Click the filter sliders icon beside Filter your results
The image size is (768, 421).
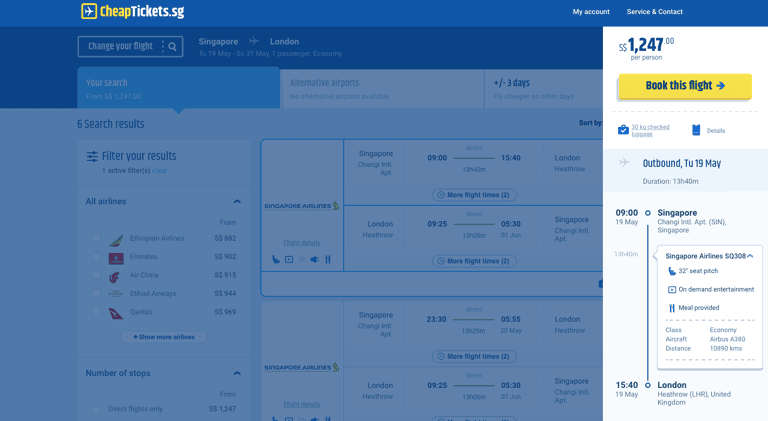pyautogui.click(x=92, y=156)
